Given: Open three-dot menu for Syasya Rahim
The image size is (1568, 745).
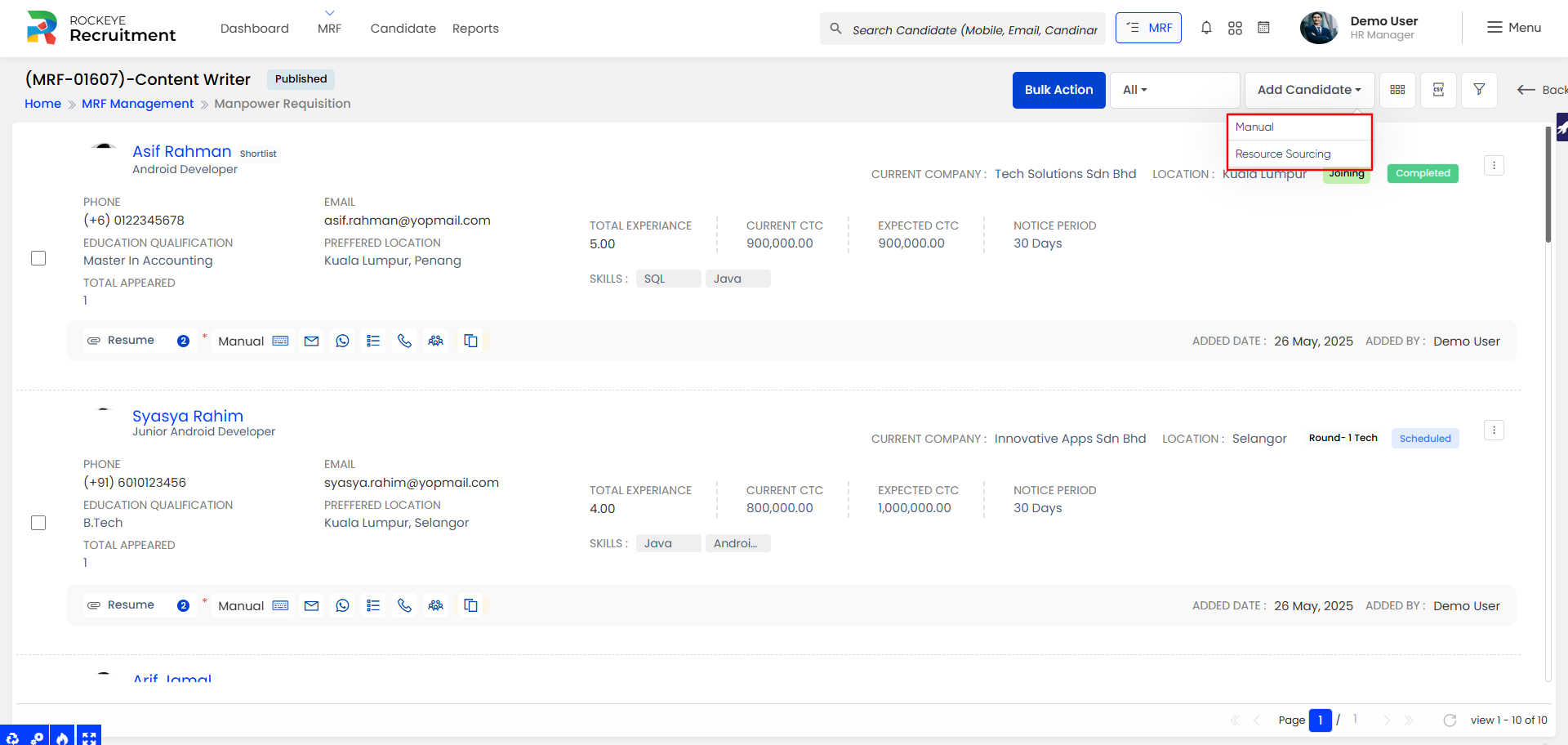Looking at the screenshot, I should click(x=1494, y=430).
